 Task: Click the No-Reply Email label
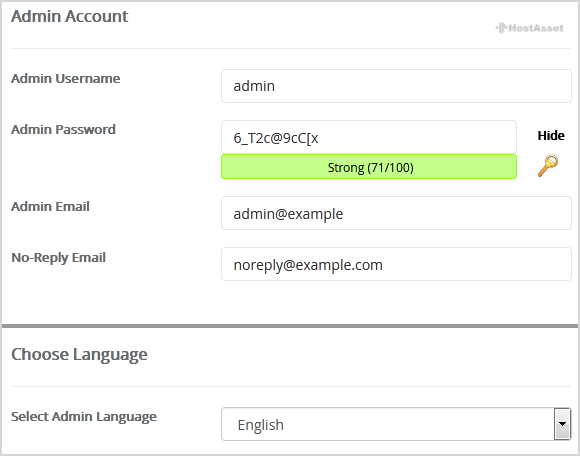[58, 258]
